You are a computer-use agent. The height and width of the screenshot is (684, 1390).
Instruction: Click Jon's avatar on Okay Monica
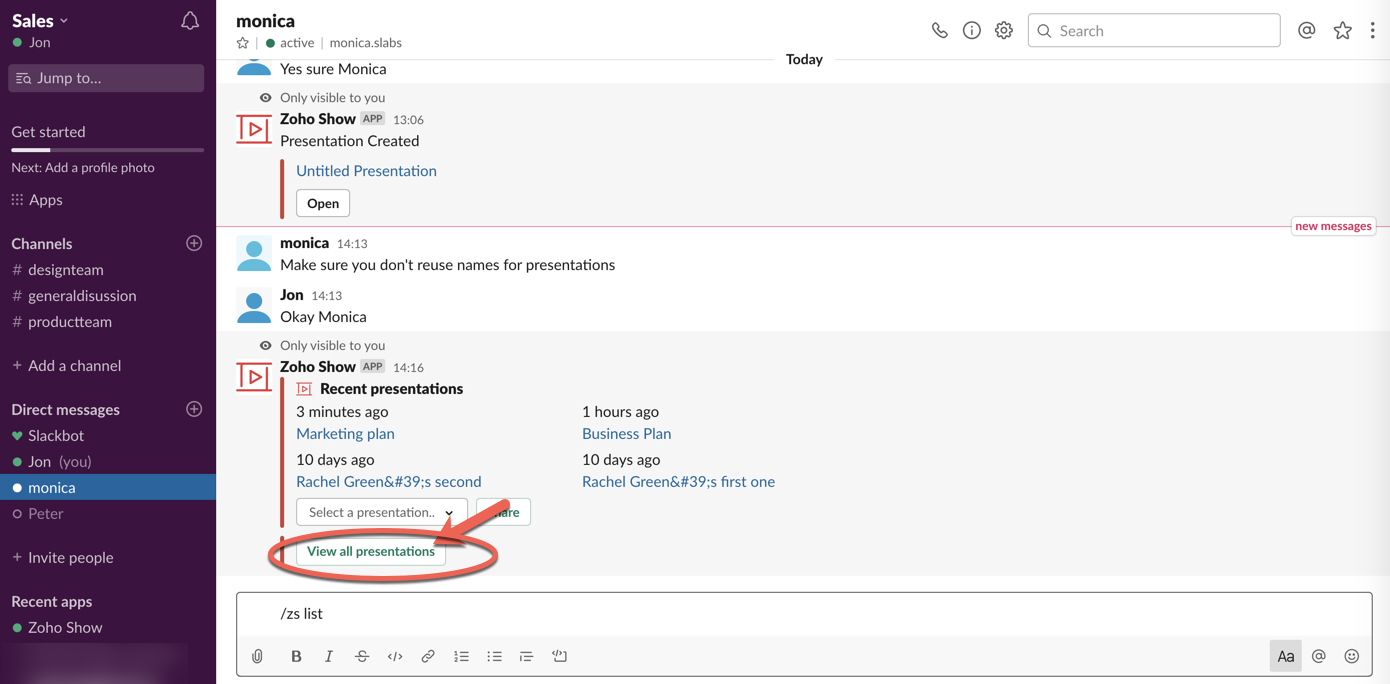click(x=254, y=306)
